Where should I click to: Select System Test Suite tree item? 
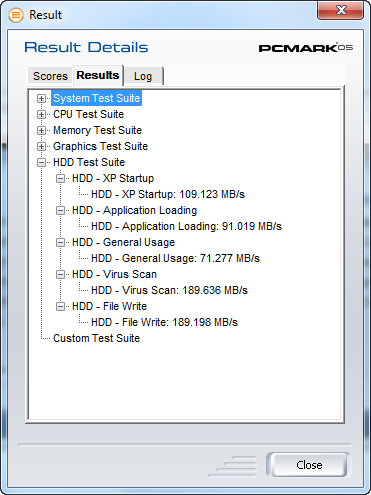tap(97, 98)
